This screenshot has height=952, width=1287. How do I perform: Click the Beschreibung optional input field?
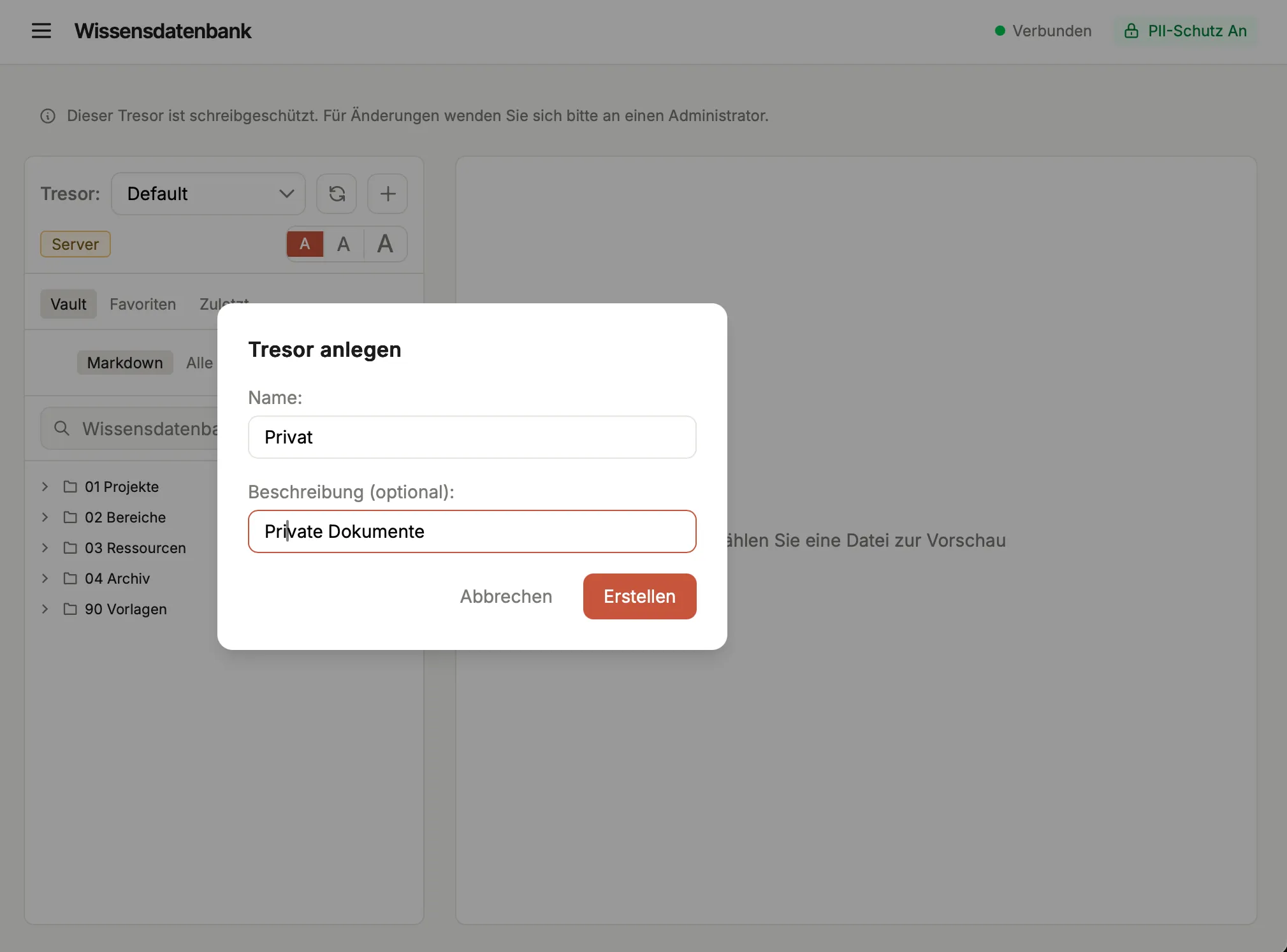tap(472, 531)
